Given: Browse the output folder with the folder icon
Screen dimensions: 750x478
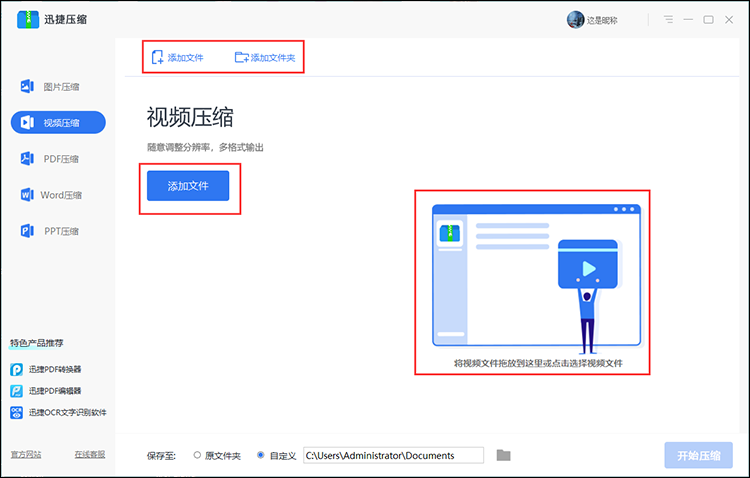Looking at the screenshot, I should click(x=504, y=455).
